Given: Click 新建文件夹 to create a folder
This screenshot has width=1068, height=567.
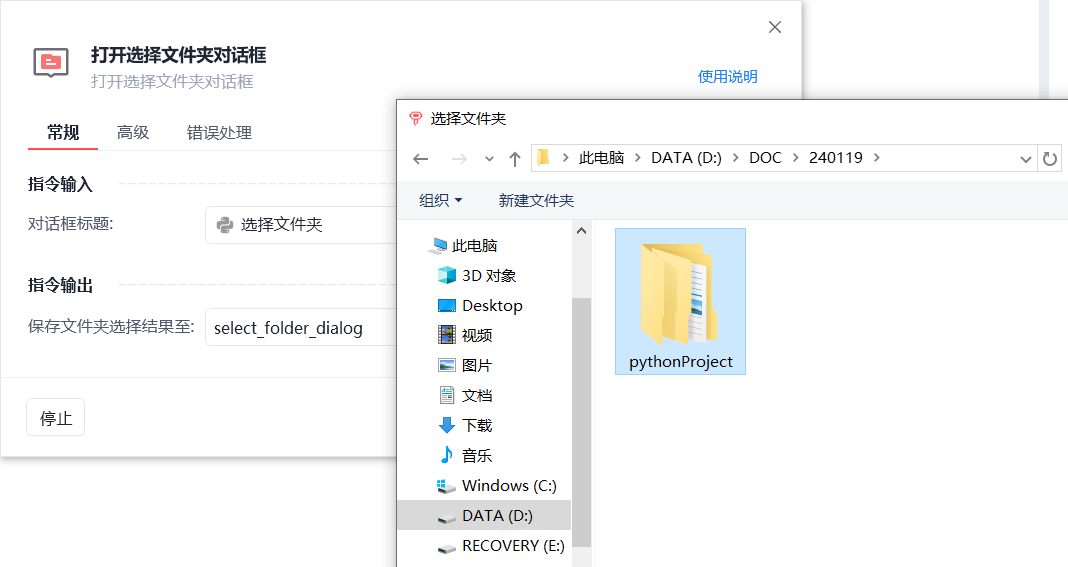Looking at the screenshot, I should (x=536, y=200).
